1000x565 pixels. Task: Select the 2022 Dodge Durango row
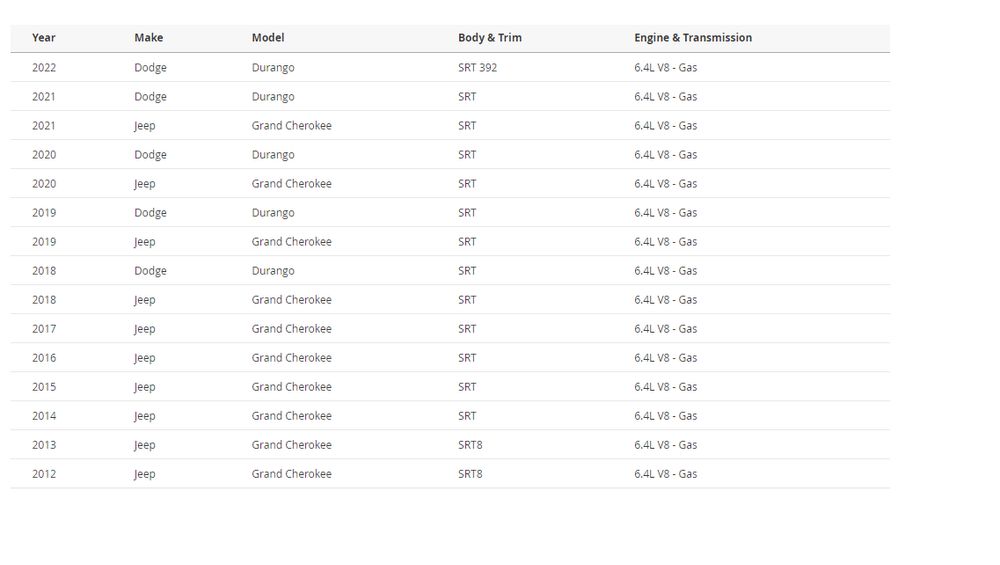pyautogui.click(x=450, y=68)
